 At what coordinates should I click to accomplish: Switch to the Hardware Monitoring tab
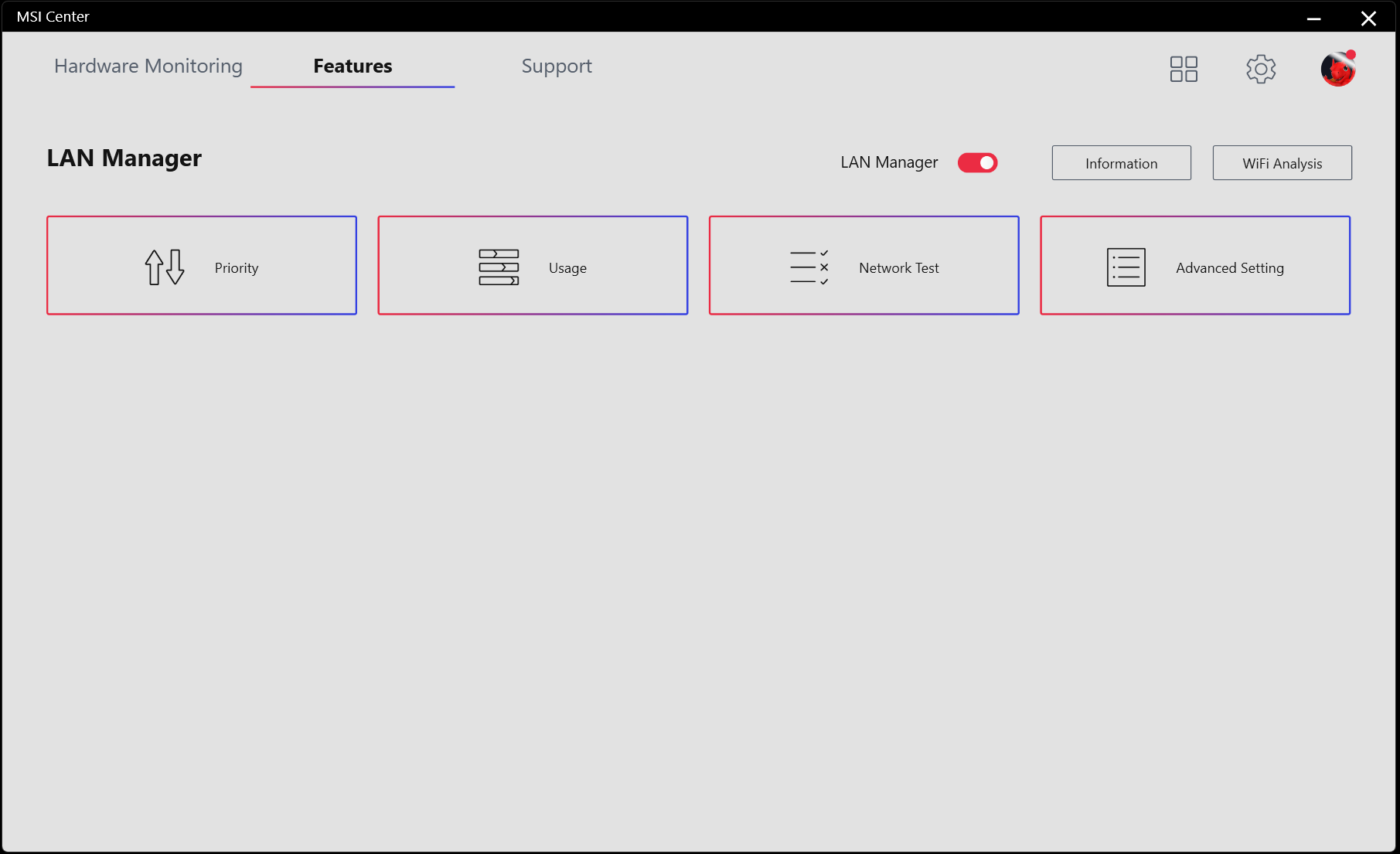pos(148,66)
